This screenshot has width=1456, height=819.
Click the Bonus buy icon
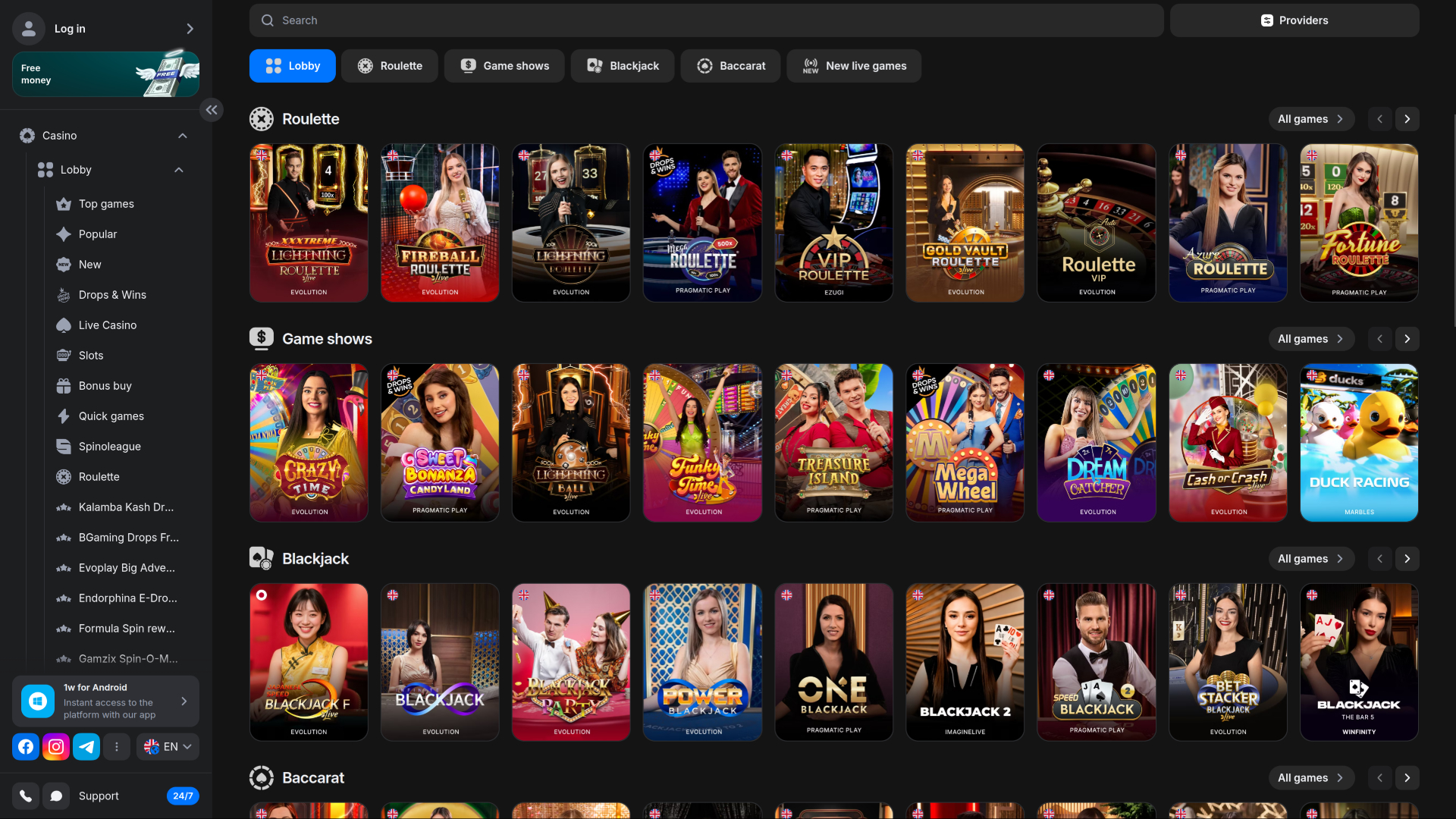click(x=63, y=385)
